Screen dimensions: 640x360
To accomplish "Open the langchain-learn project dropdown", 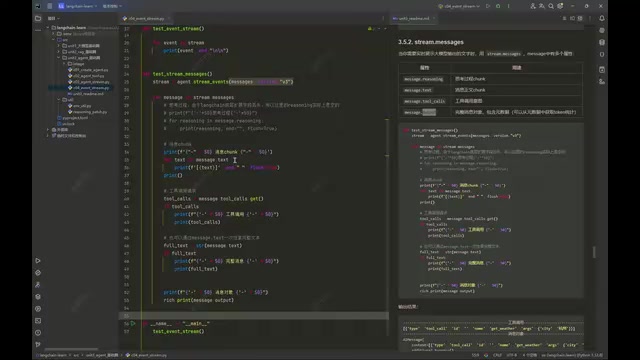I will pos(78,6).
